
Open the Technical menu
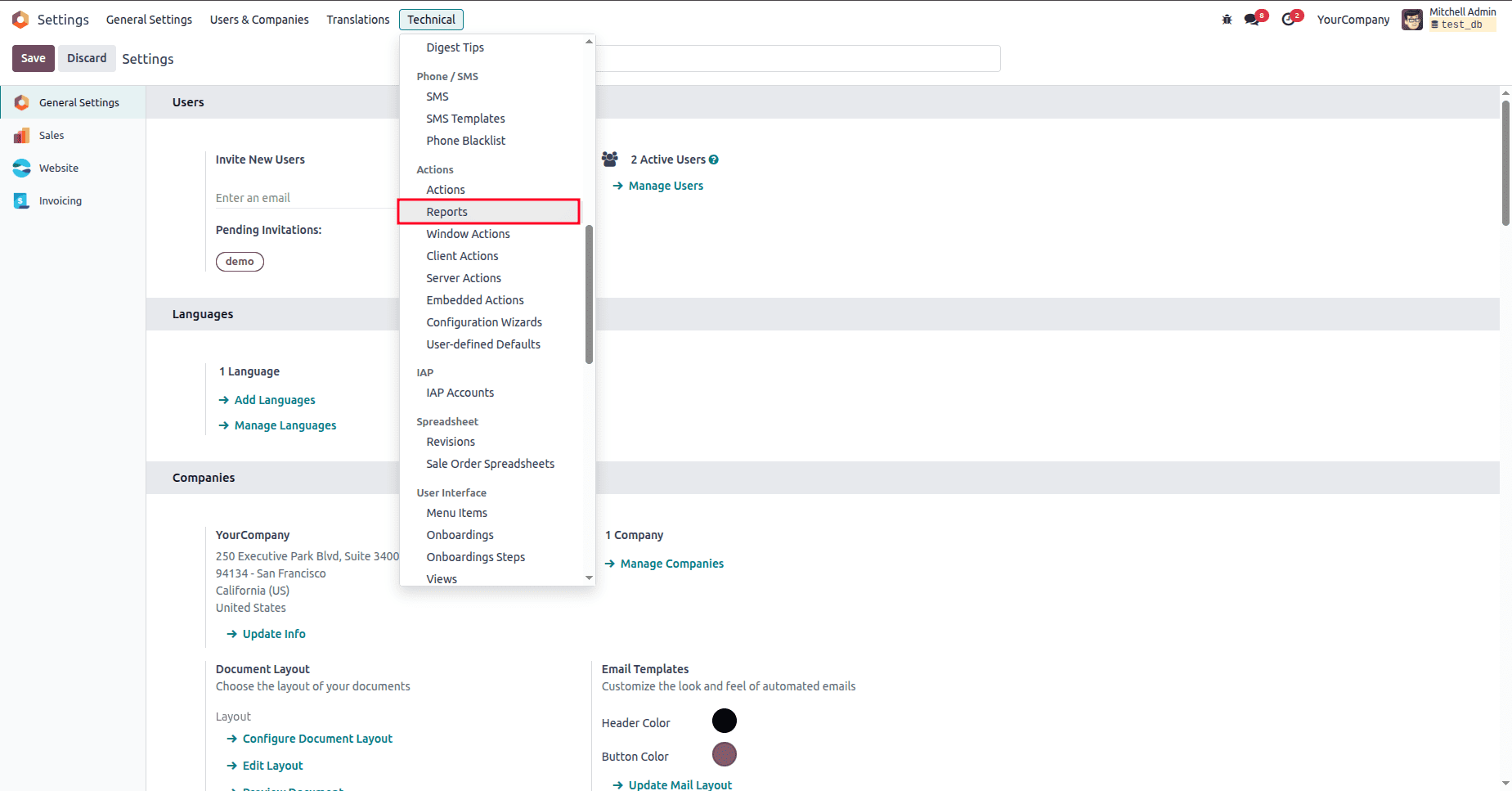[x=431, y=19]
